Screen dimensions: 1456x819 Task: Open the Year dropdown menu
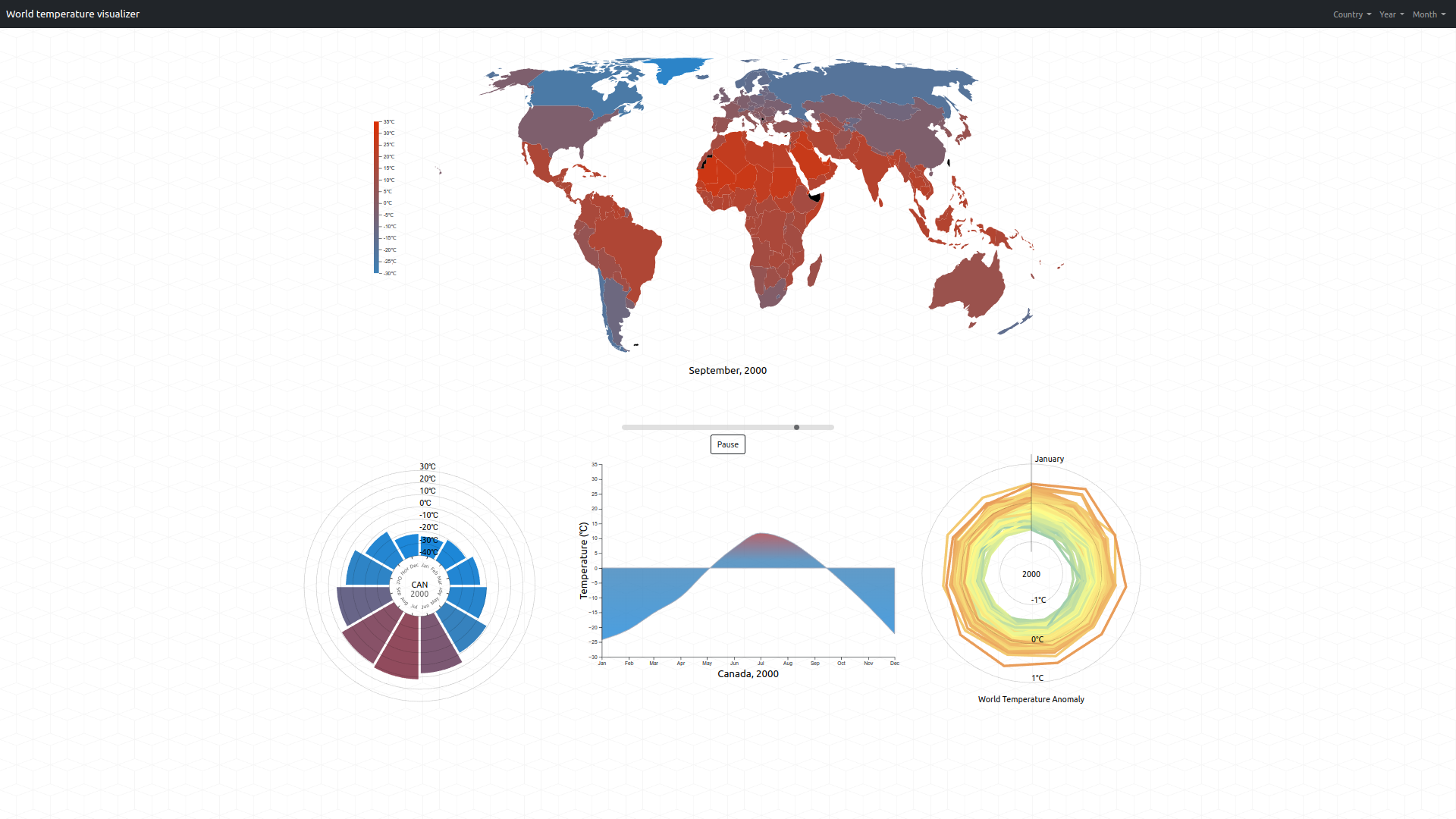tap(1391, 14)
